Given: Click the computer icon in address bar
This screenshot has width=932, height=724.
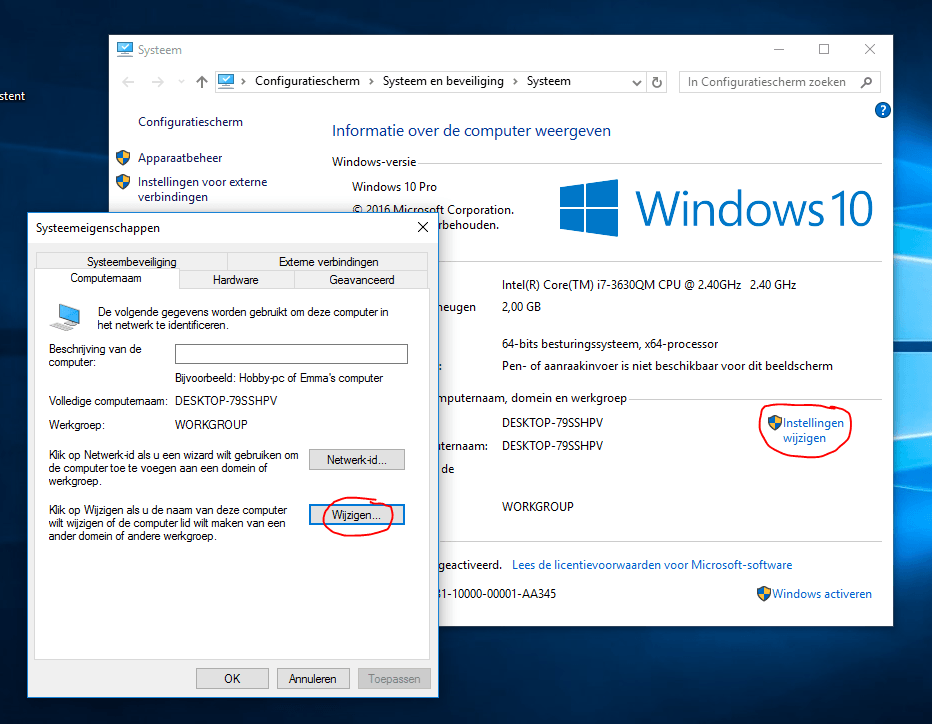Looking at the screenshot, I should coord(226,81).
